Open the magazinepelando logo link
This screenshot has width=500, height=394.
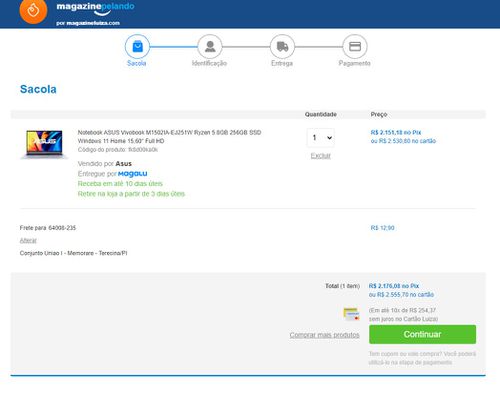[95, 9]
